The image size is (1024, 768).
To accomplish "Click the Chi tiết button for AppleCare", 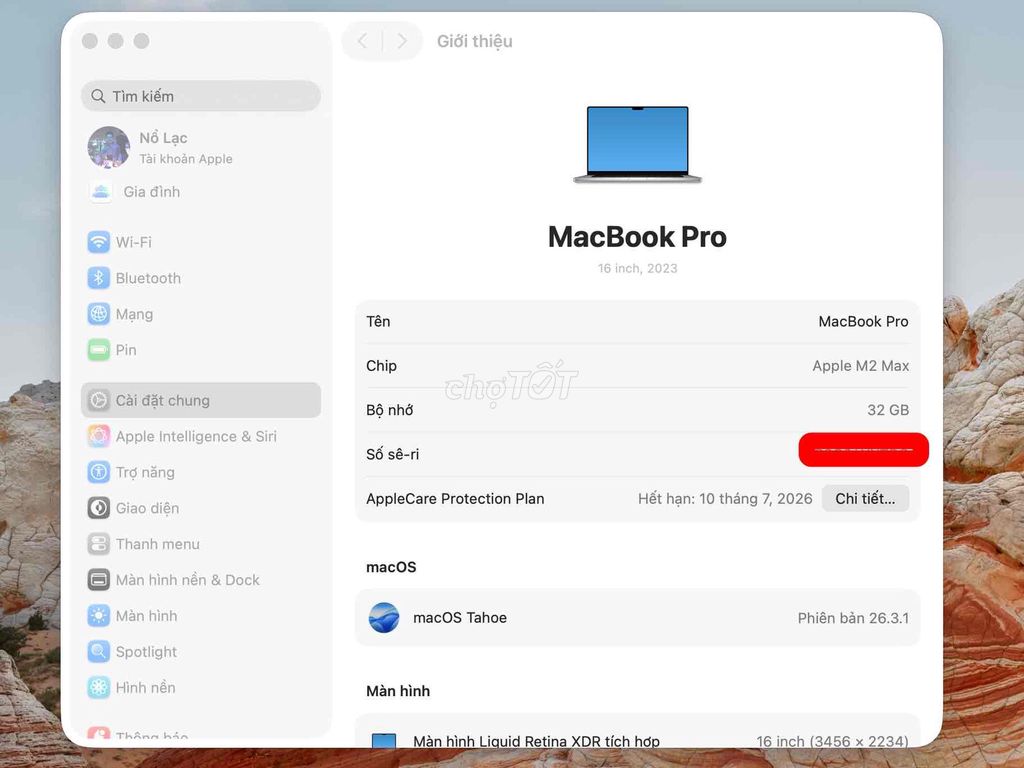I will (865, 498).
